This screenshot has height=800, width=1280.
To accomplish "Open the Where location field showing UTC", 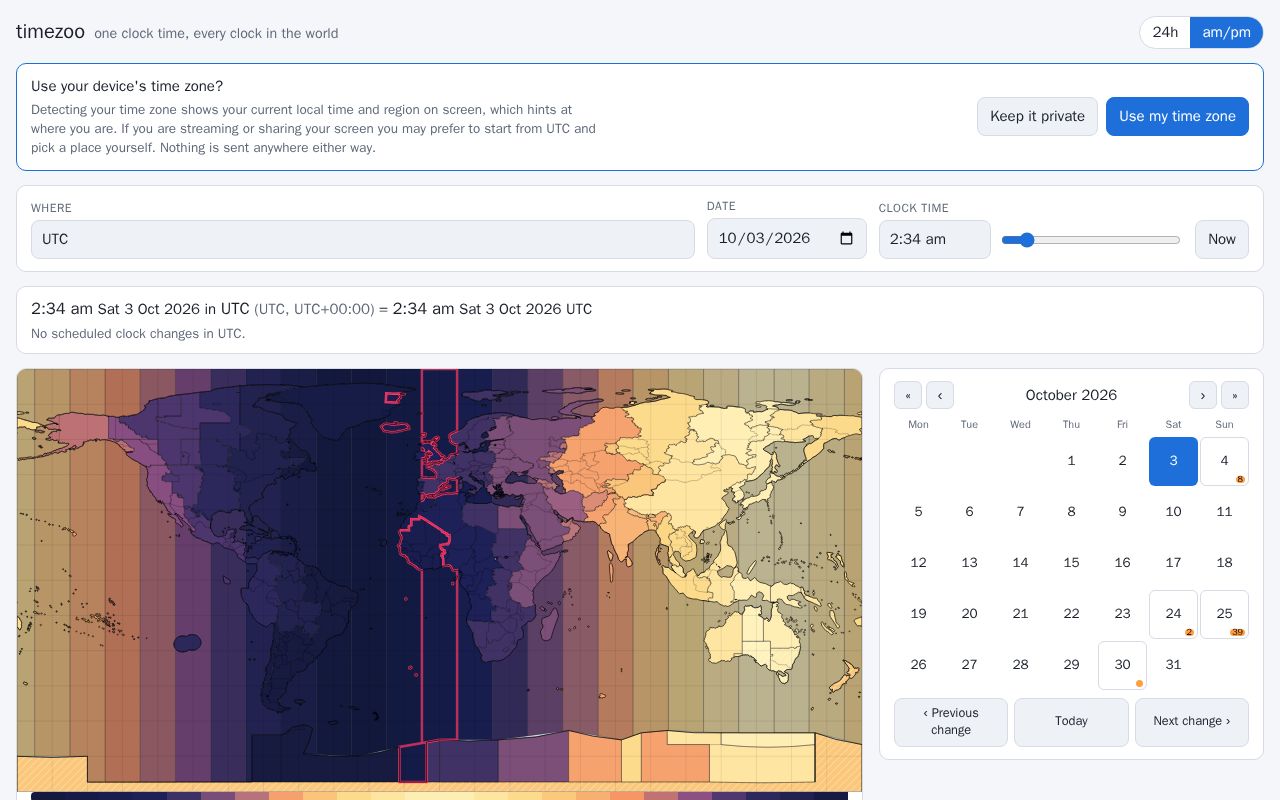I will [363, 240].
